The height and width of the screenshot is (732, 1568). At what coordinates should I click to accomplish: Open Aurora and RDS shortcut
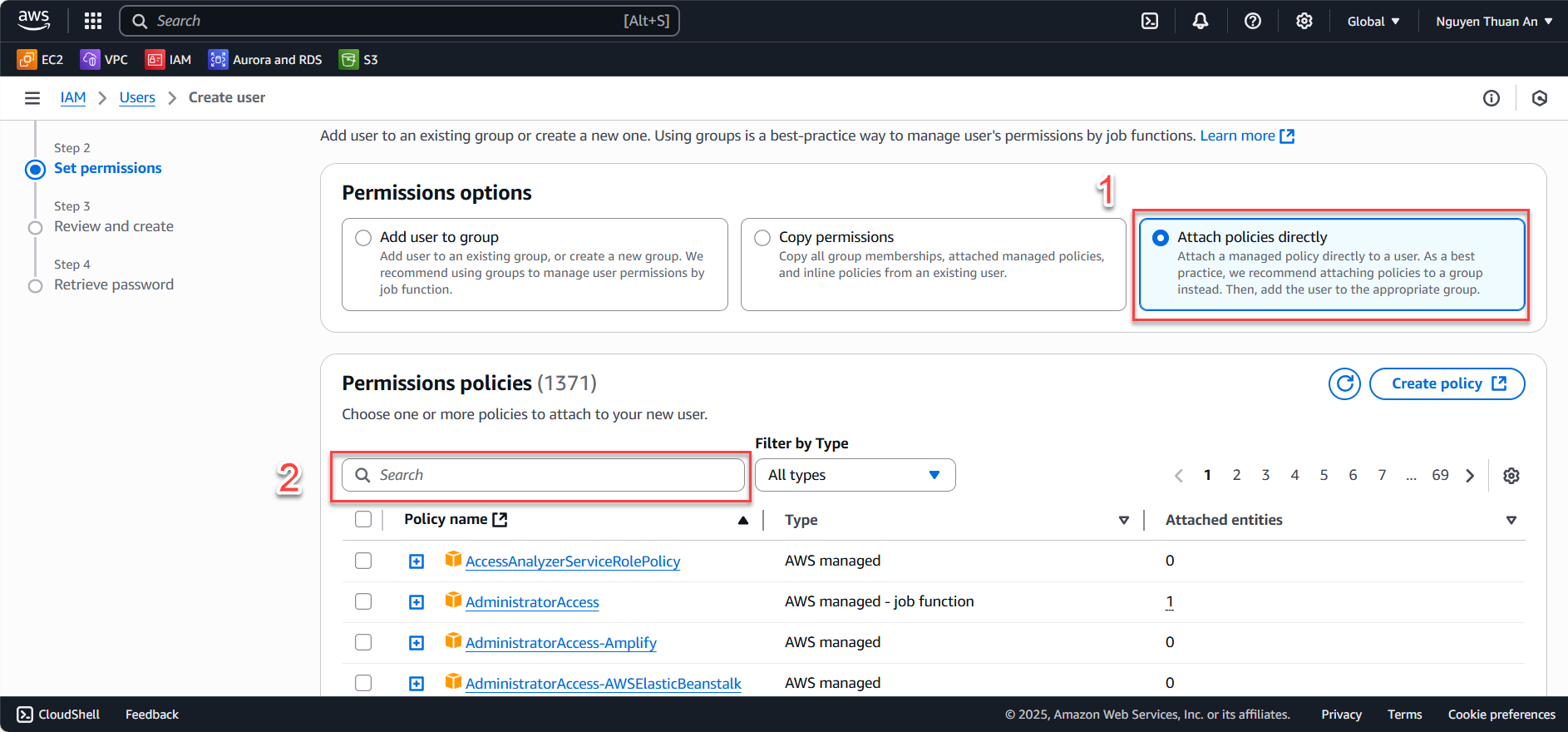point(265,59)
